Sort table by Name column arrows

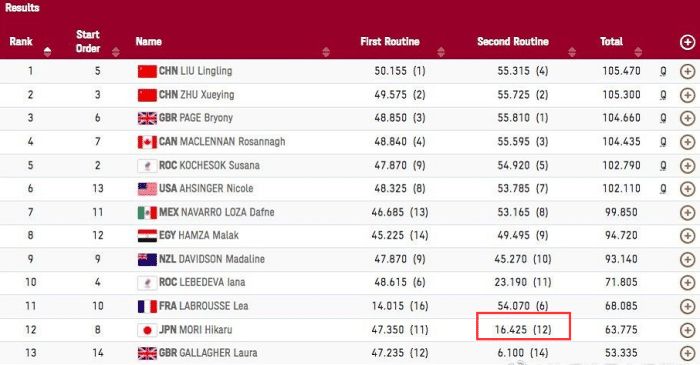click(x=326, y=52)
